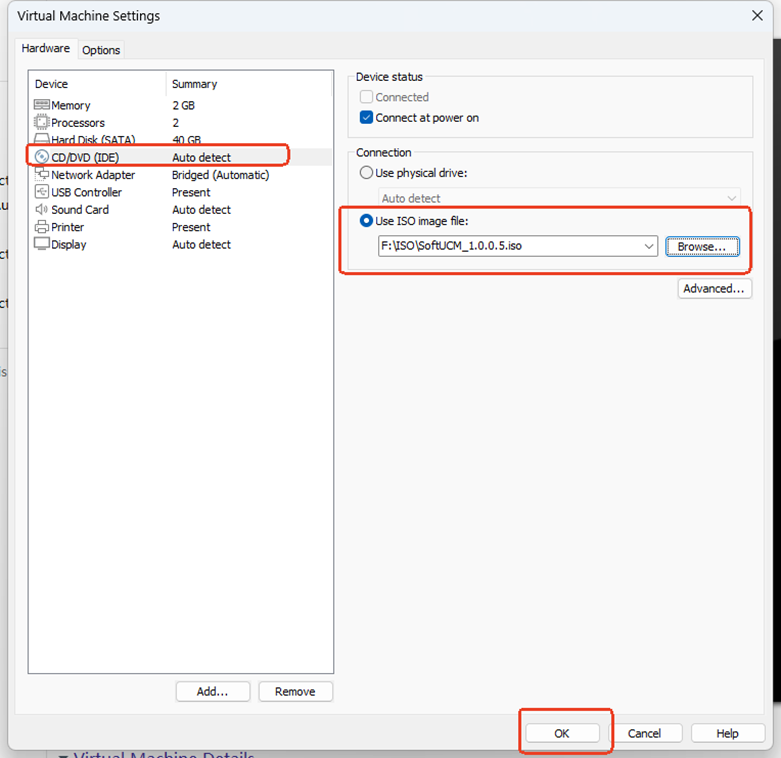Viewport: 781px width, 758px height.
Task: Select the Memory device icon
Action: (x=41, y=105)
